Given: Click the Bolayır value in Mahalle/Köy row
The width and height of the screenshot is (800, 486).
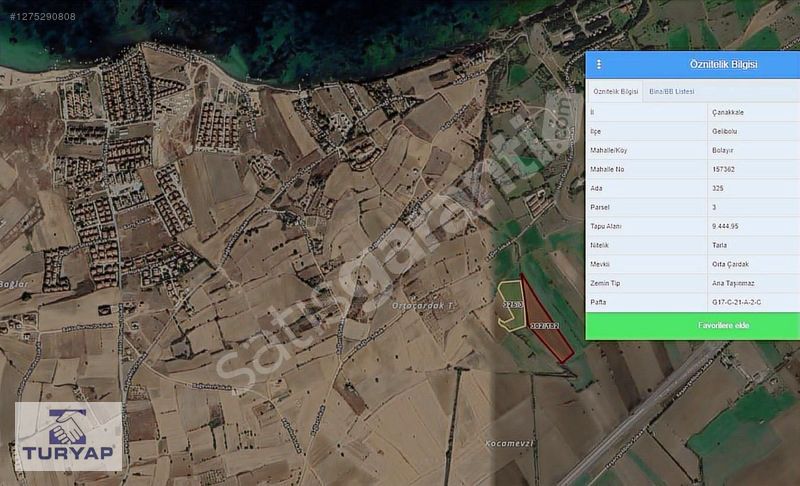Looking at the screenshot, I should point(725,150).
